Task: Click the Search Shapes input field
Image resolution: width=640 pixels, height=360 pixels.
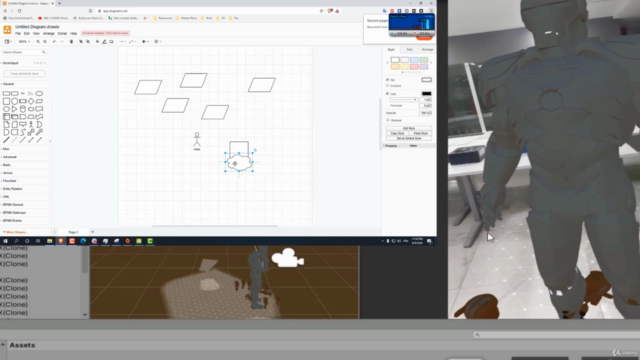Action: (24, 52)
